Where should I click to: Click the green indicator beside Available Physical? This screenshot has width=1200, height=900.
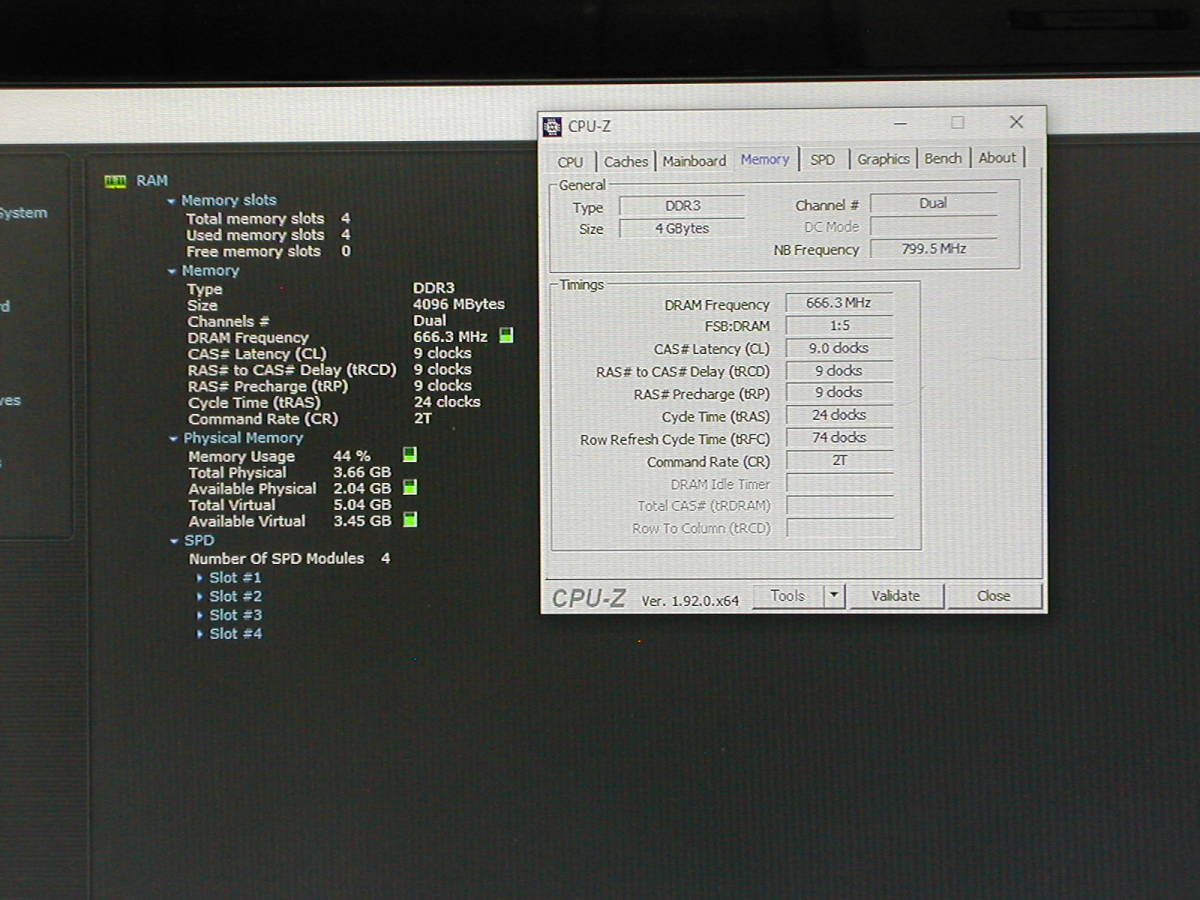pyautogui.click(x=410, y=487)
